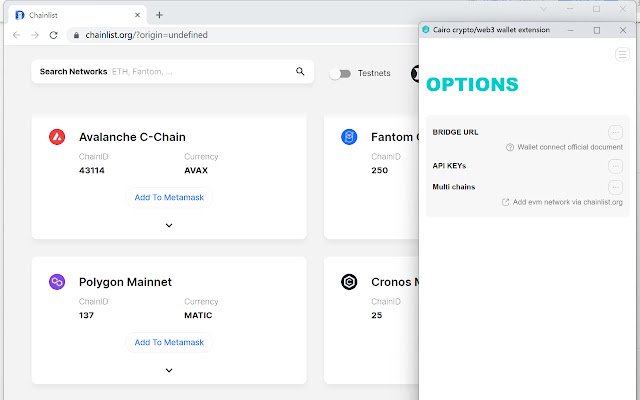640x400 pixels.
Task: Toggle the Testnets switch
Action: [340, 73]
